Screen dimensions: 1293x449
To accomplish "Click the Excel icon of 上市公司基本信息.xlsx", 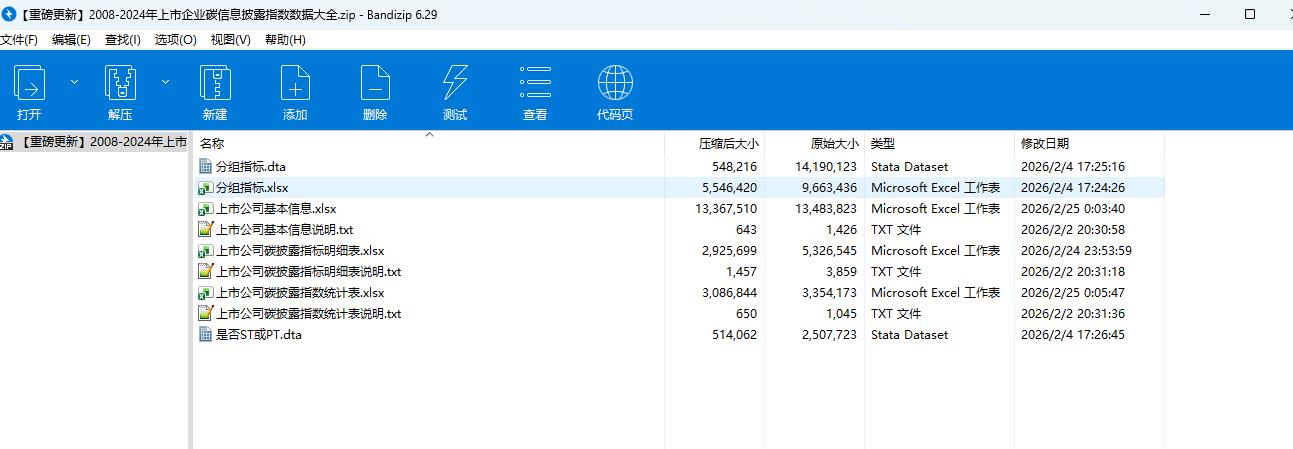I will pos(206,208).
